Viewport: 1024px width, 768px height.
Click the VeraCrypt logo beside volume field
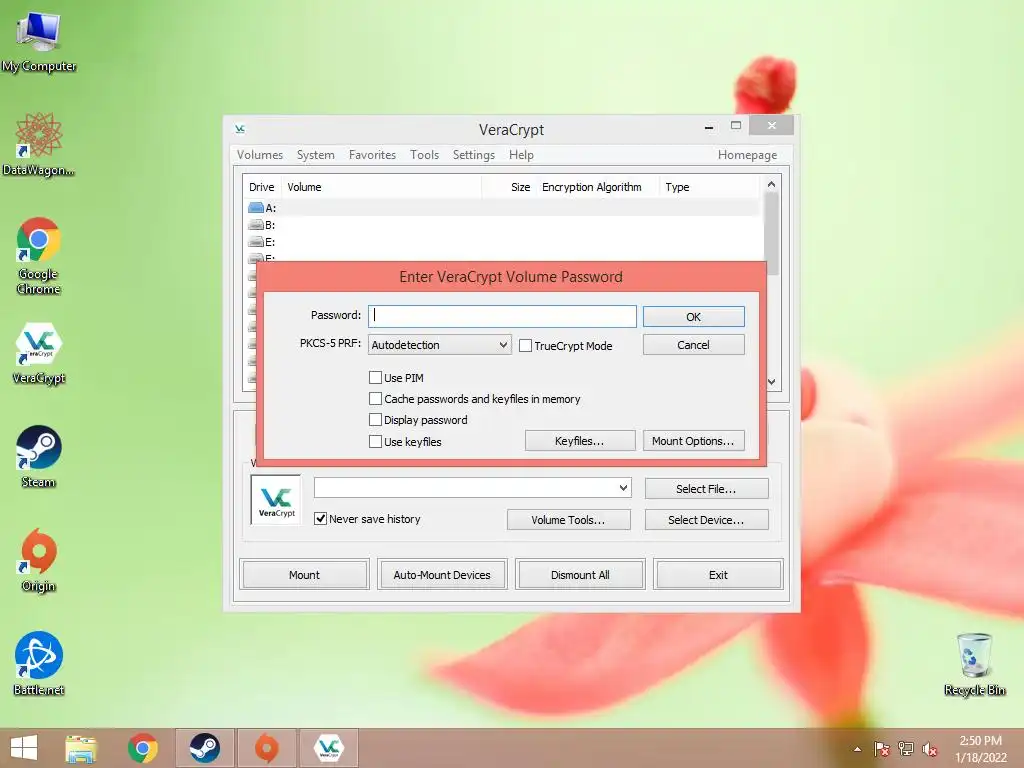pos(276,500)
